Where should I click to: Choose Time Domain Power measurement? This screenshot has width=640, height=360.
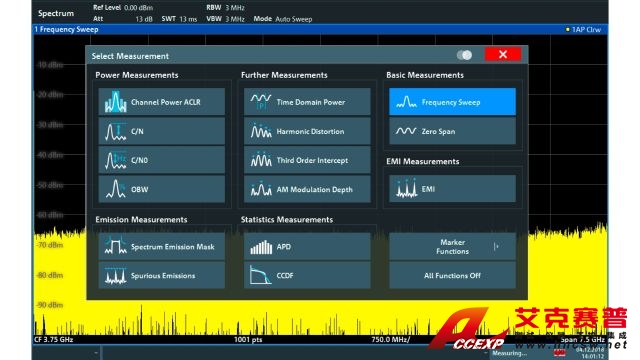coord(307,102)
